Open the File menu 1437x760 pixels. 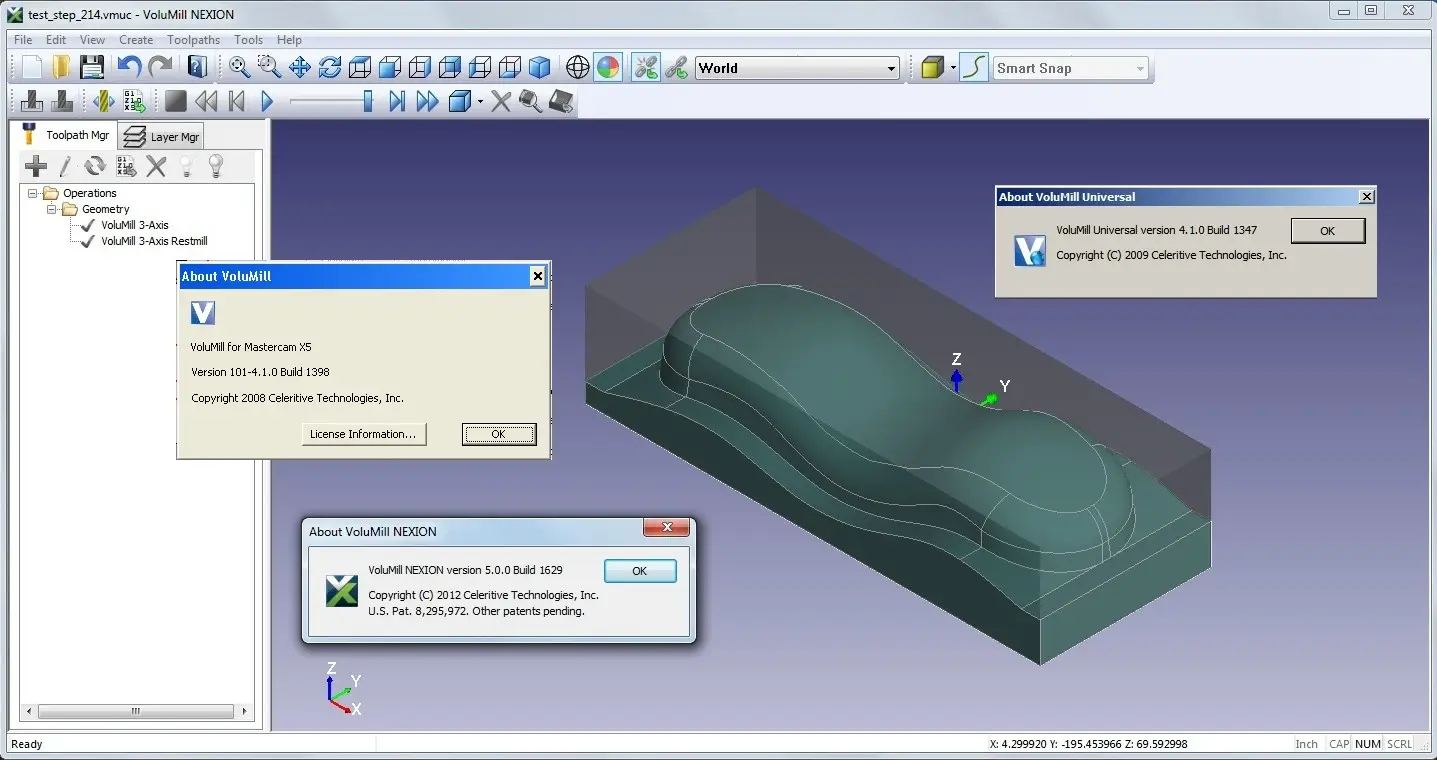click(x=23, y=40)
